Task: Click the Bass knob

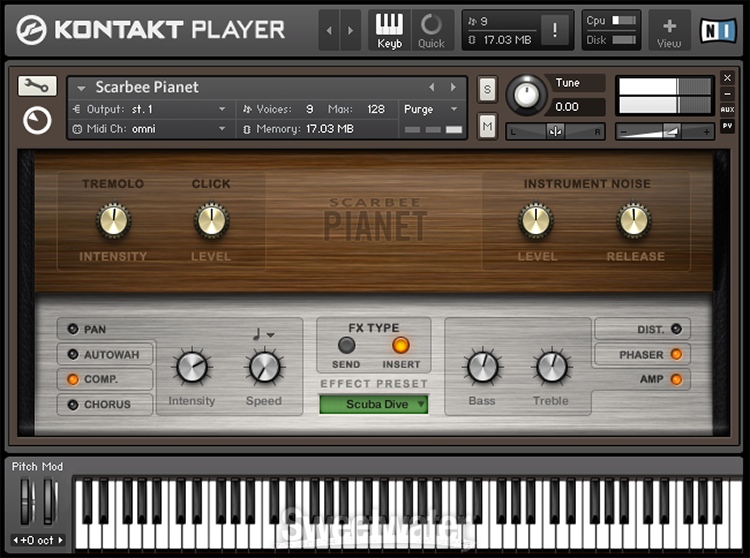Action: tap(483, 367)
